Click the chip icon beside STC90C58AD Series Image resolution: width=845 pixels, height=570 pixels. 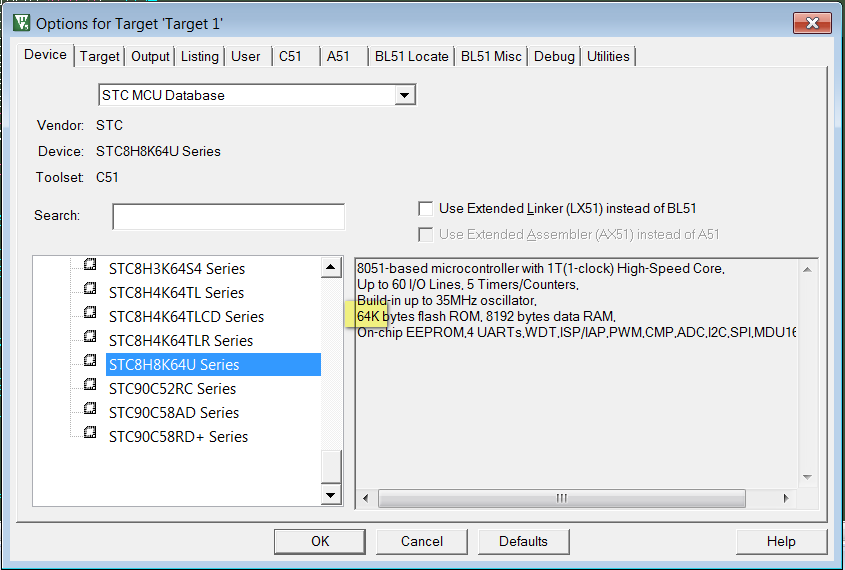90,408
